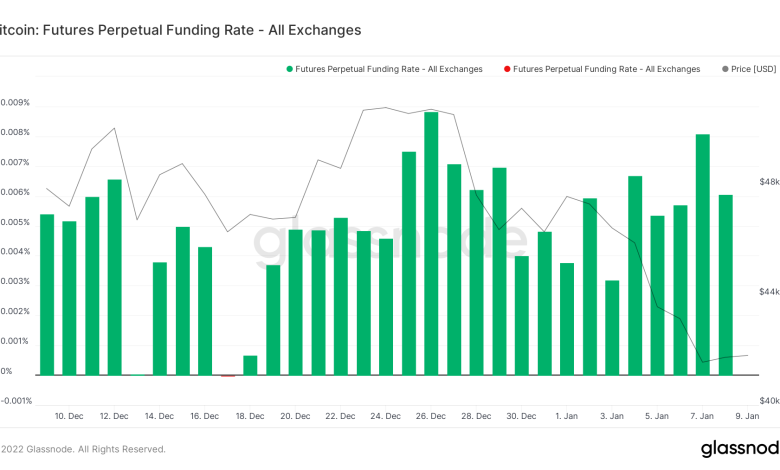
Task: Click the 24 Dec date label on x-axis
Action: [x=385, y=414]
